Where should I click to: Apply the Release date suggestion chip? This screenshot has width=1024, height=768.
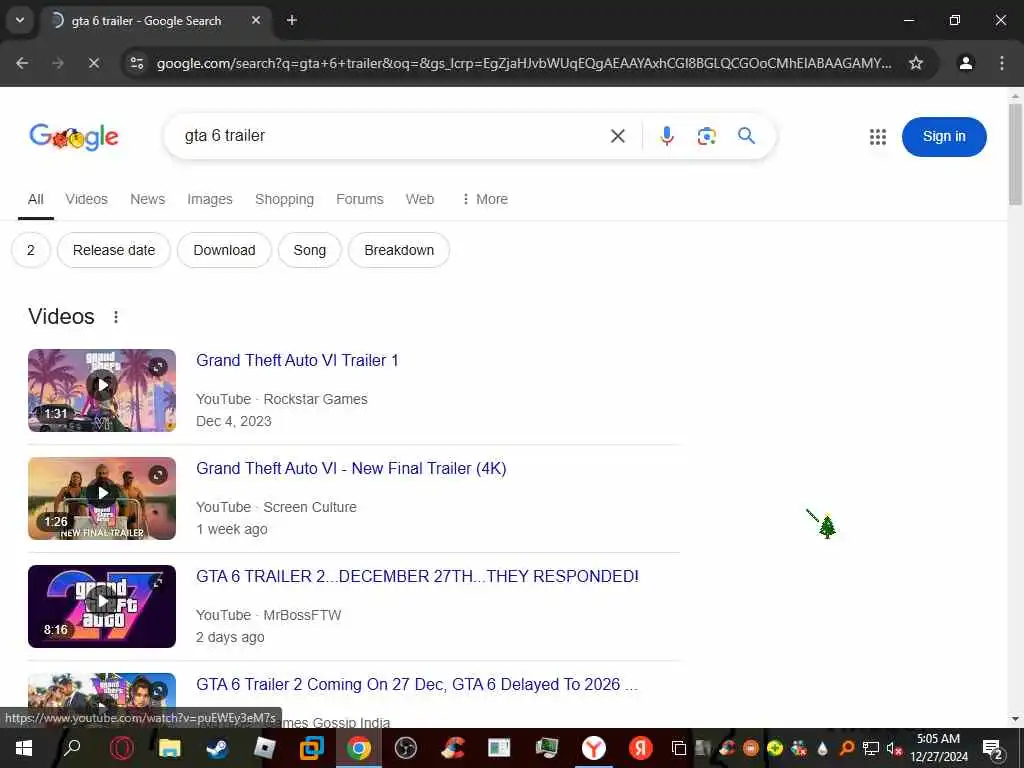click(114, 250)
